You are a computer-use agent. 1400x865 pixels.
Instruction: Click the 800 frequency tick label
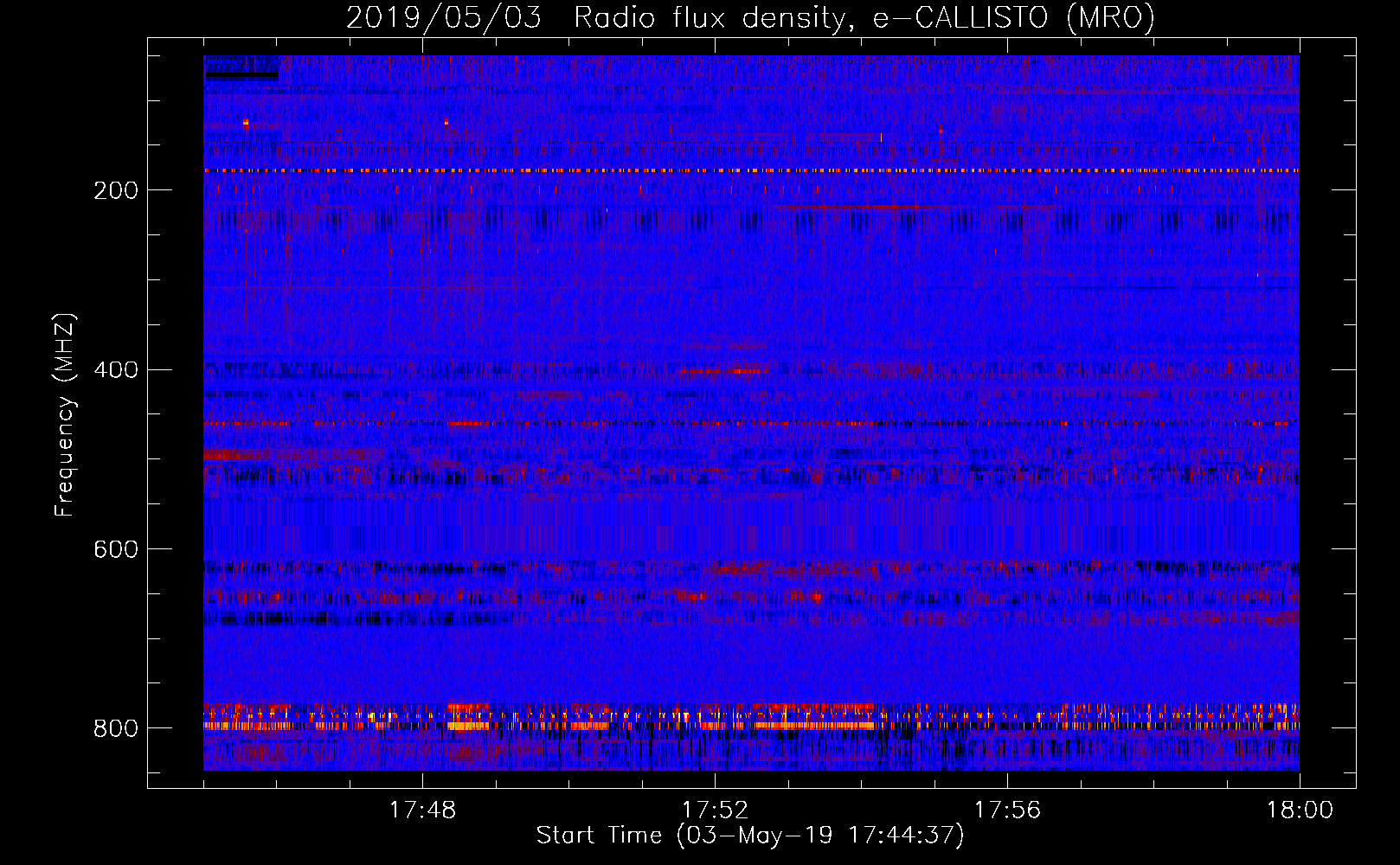pyautogui.click(x=116, y=728)
